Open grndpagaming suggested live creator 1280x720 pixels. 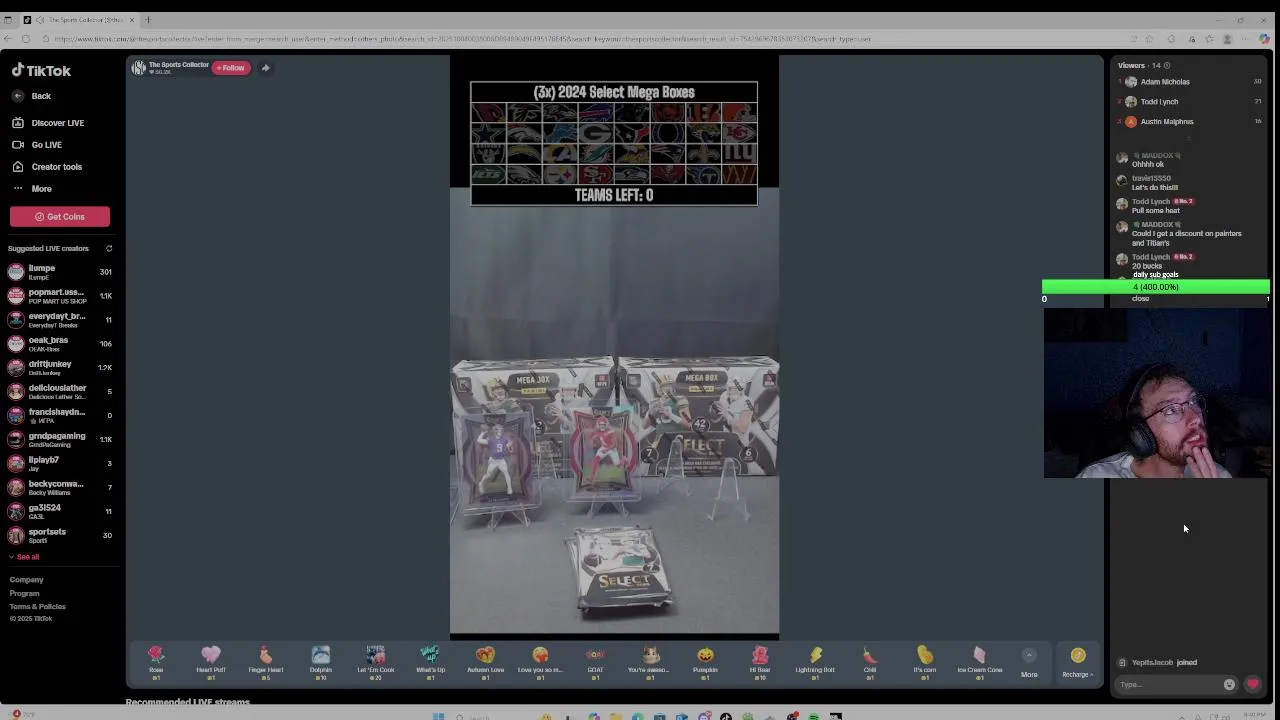[60, 440]
